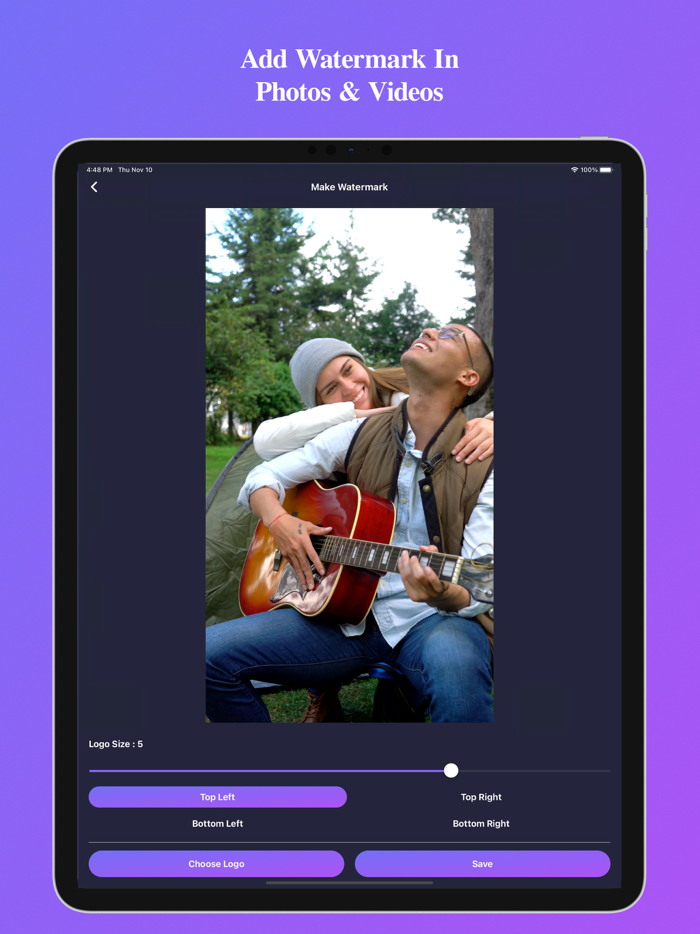This screenshot has width=700, height=934.
Task: Click the Logo Size slider handle
Action: [x=451, y=771]
